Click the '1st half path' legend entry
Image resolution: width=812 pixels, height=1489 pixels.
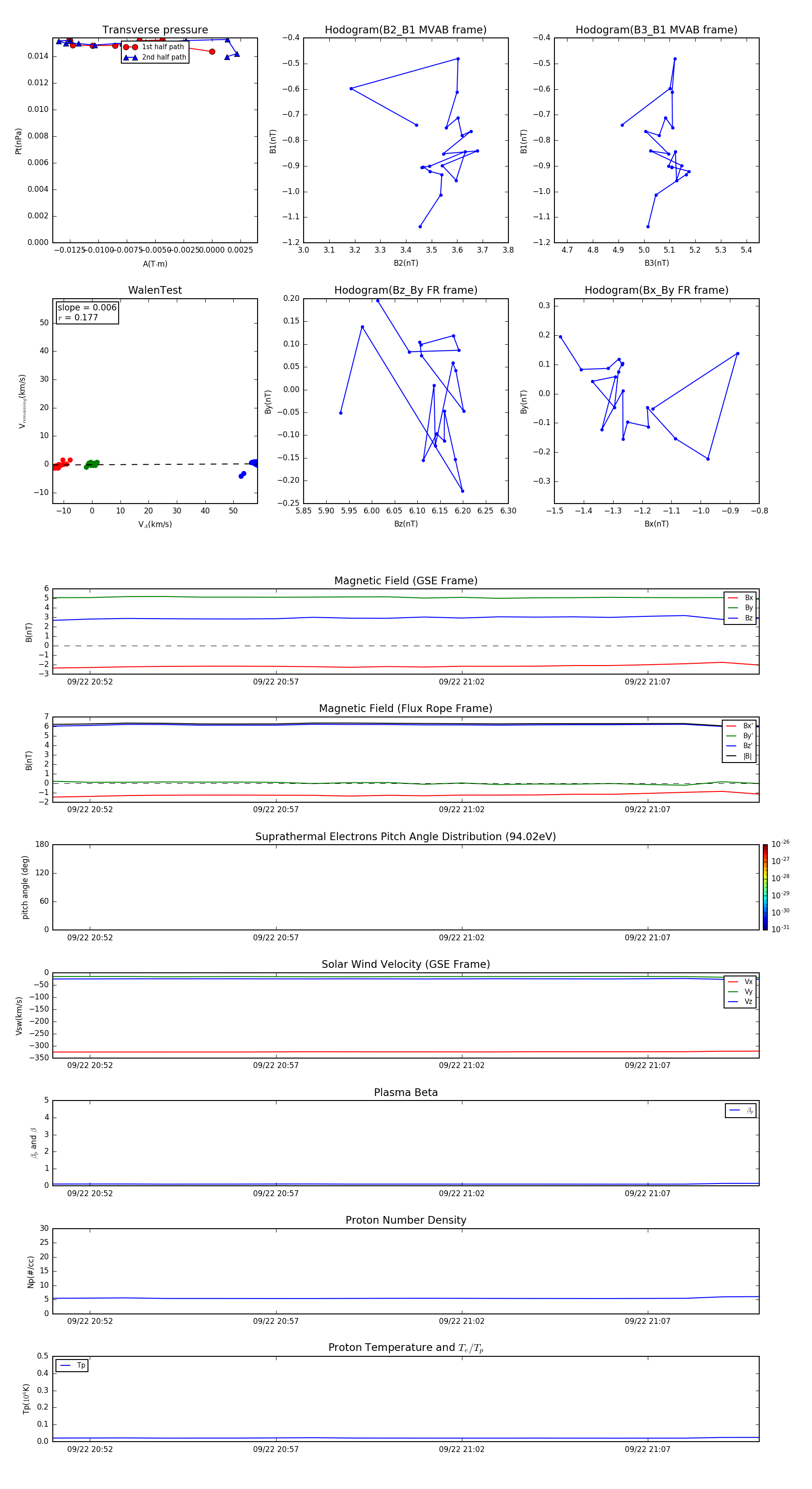tap(154, 47)
